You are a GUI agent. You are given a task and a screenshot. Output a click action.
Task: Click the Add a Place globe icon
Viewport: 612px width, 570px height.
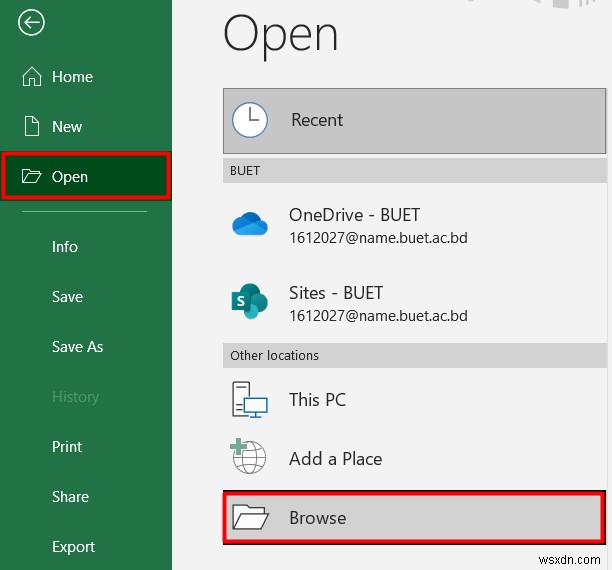point(248,456)
